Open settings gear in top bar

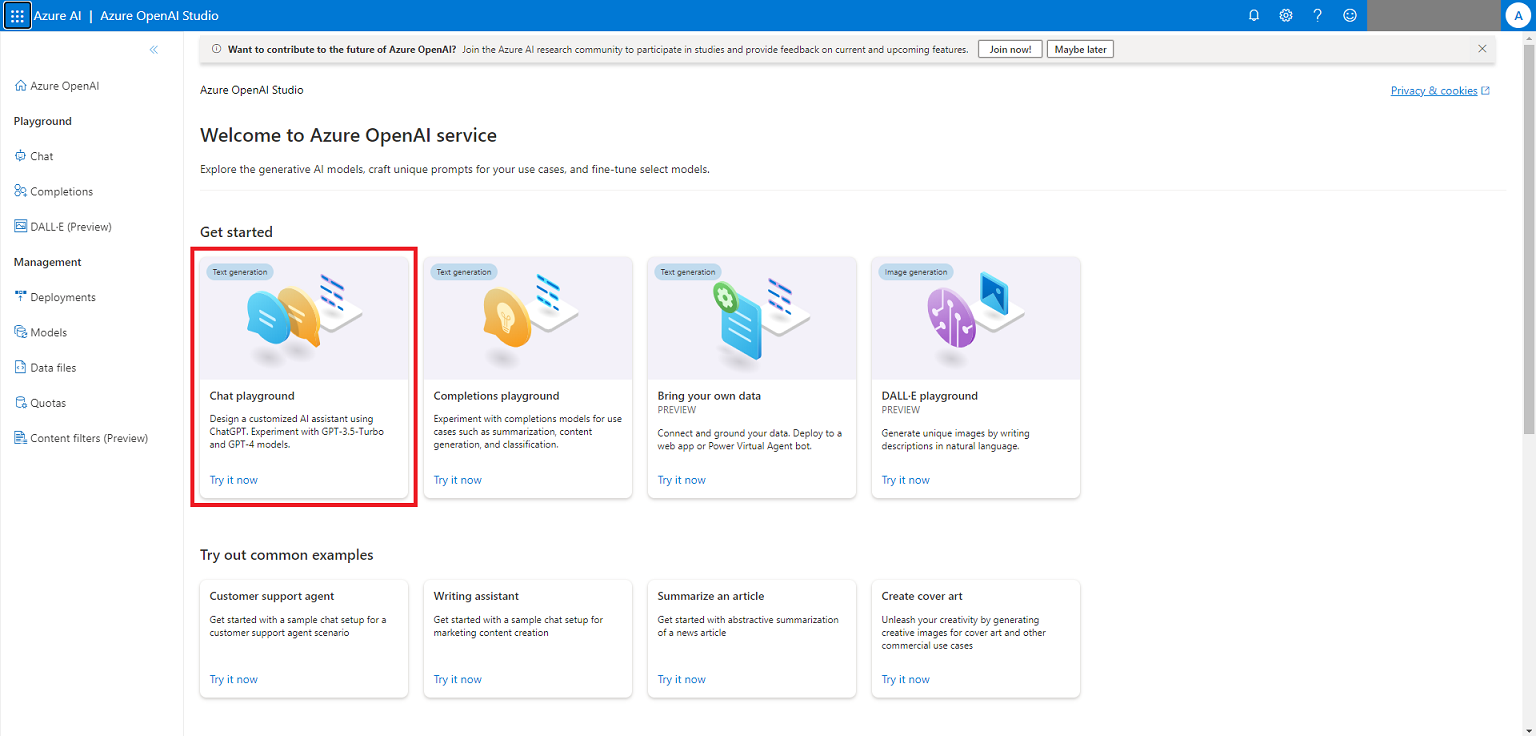[1286, 16]
